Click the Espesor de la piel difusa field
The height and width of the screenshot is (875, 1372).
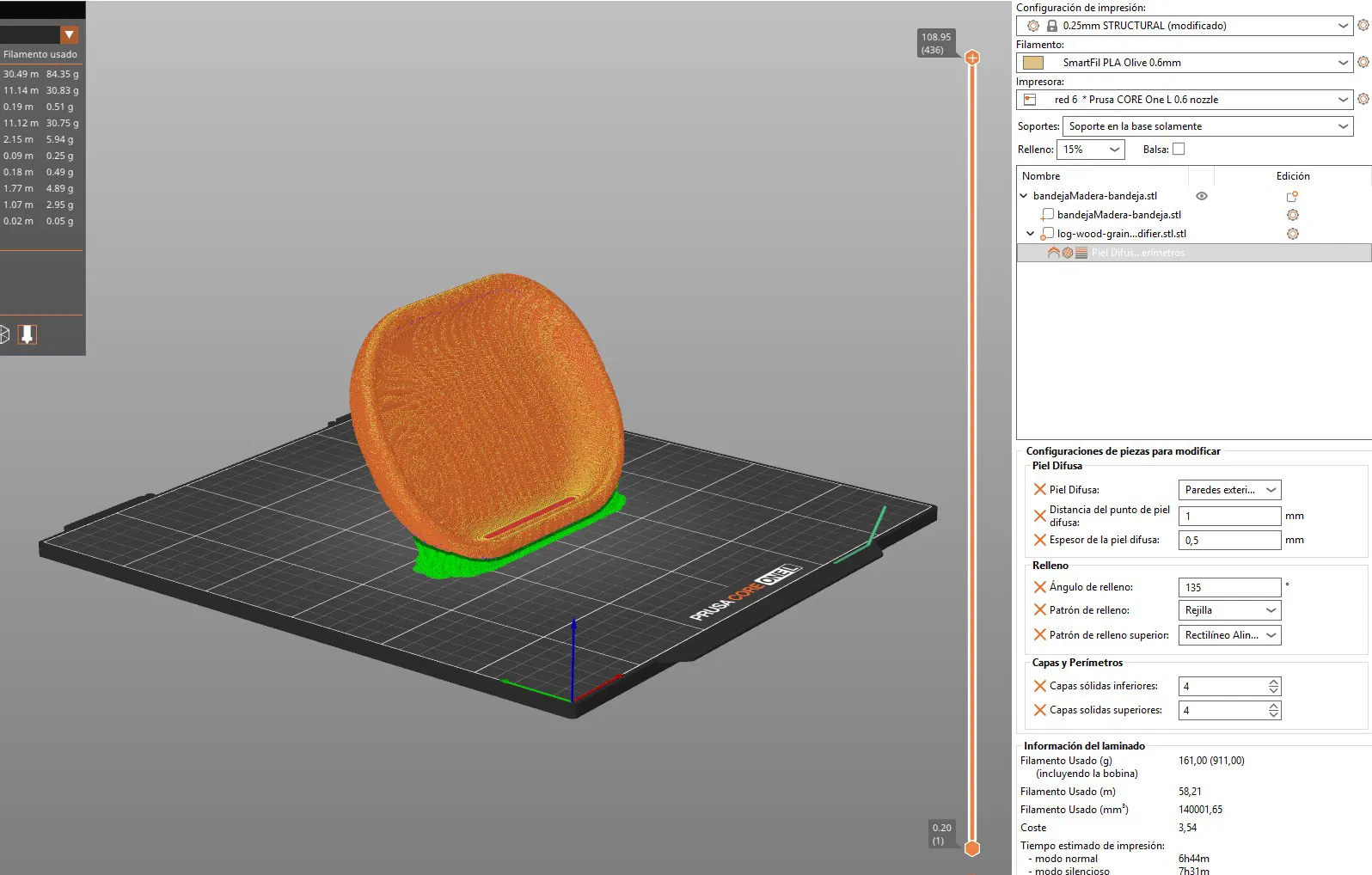tap(1228, 541)
